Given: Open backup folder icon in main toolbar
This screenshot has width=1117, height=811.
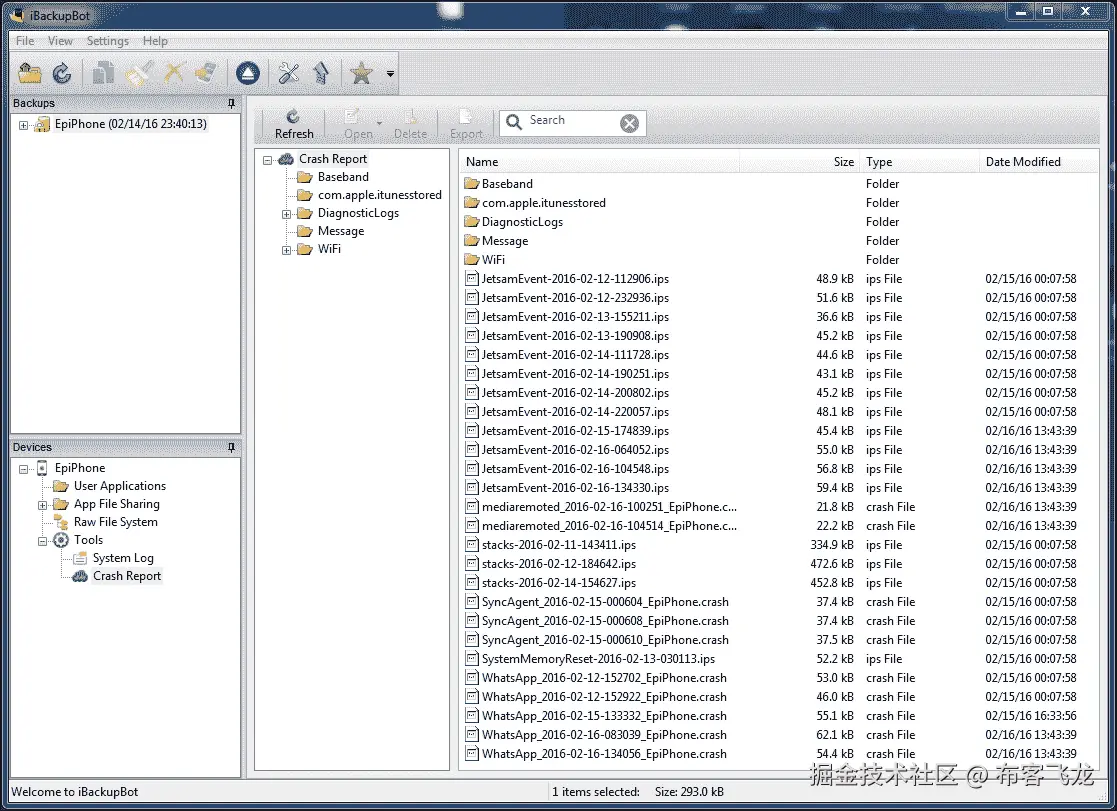Looking at the screenshot, I should (30, 73).
